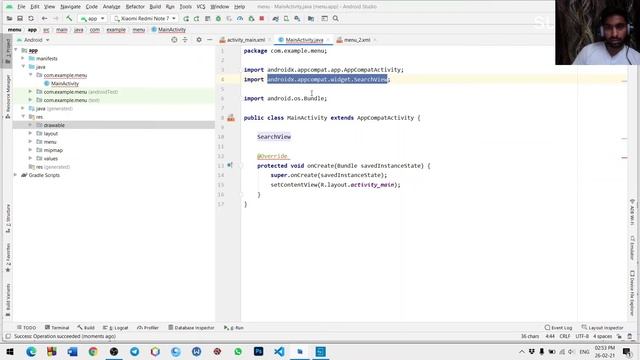This screenshot has width=640, height=360.
Task: Click the override gutter icon on line 13
Action: pyautogui.click(x=230, y=165)
